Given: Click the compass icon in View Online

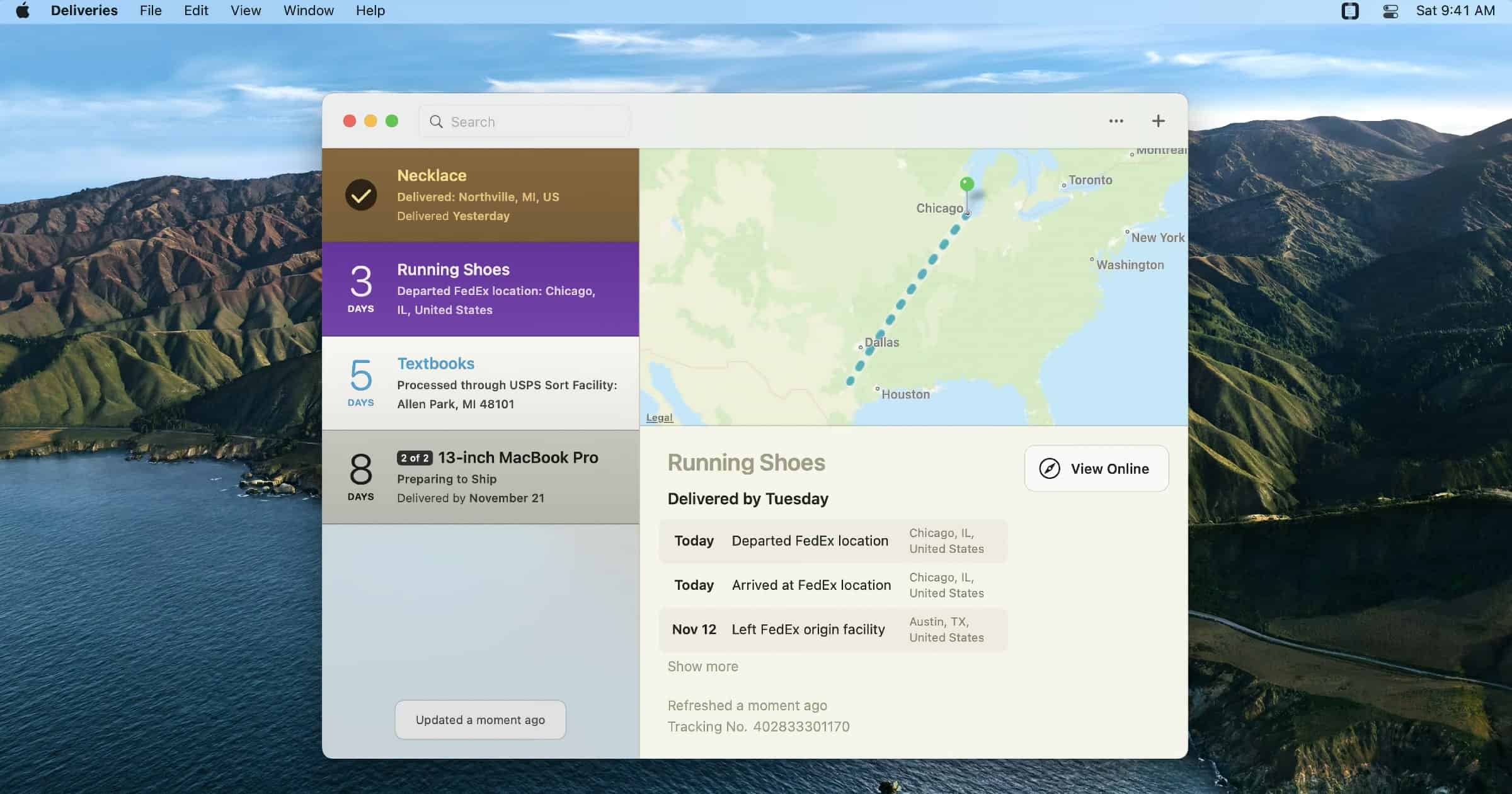Looking at the screenshot, I should 1050,469.
